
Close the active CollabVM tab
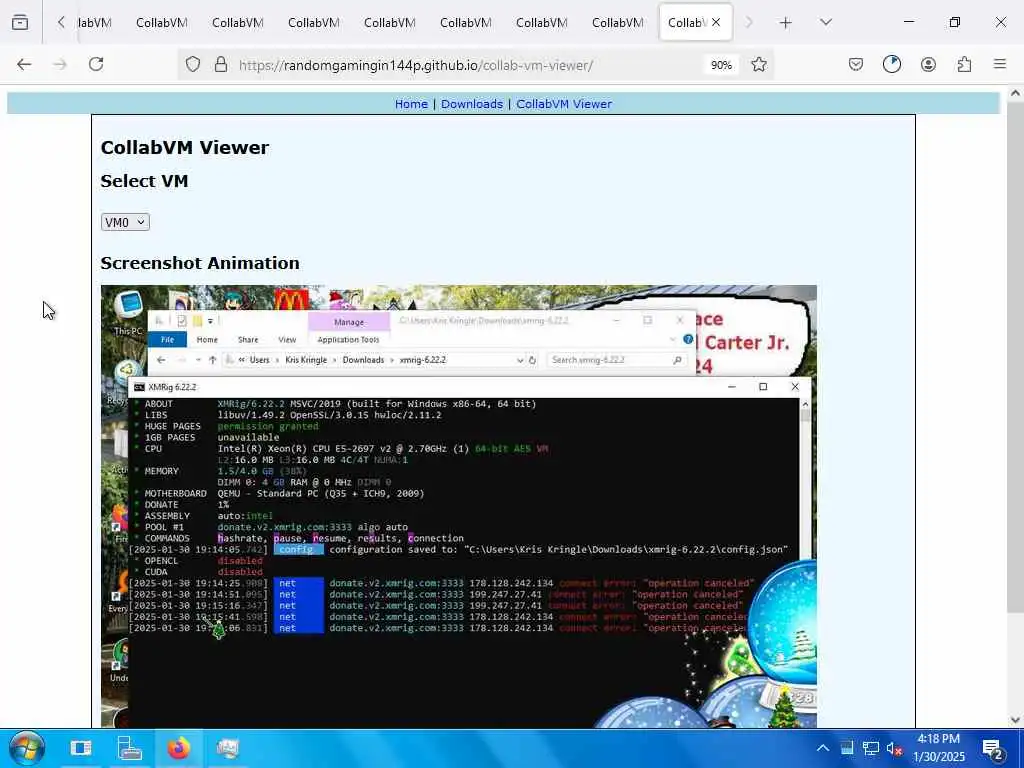(x=716, y=22)
